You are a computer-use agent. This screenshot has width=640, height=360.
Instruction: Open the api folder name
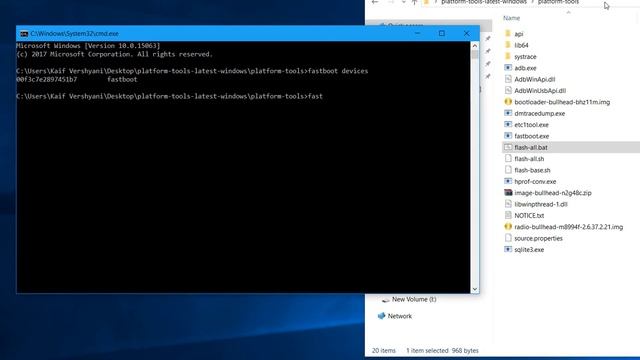(519, 34)
